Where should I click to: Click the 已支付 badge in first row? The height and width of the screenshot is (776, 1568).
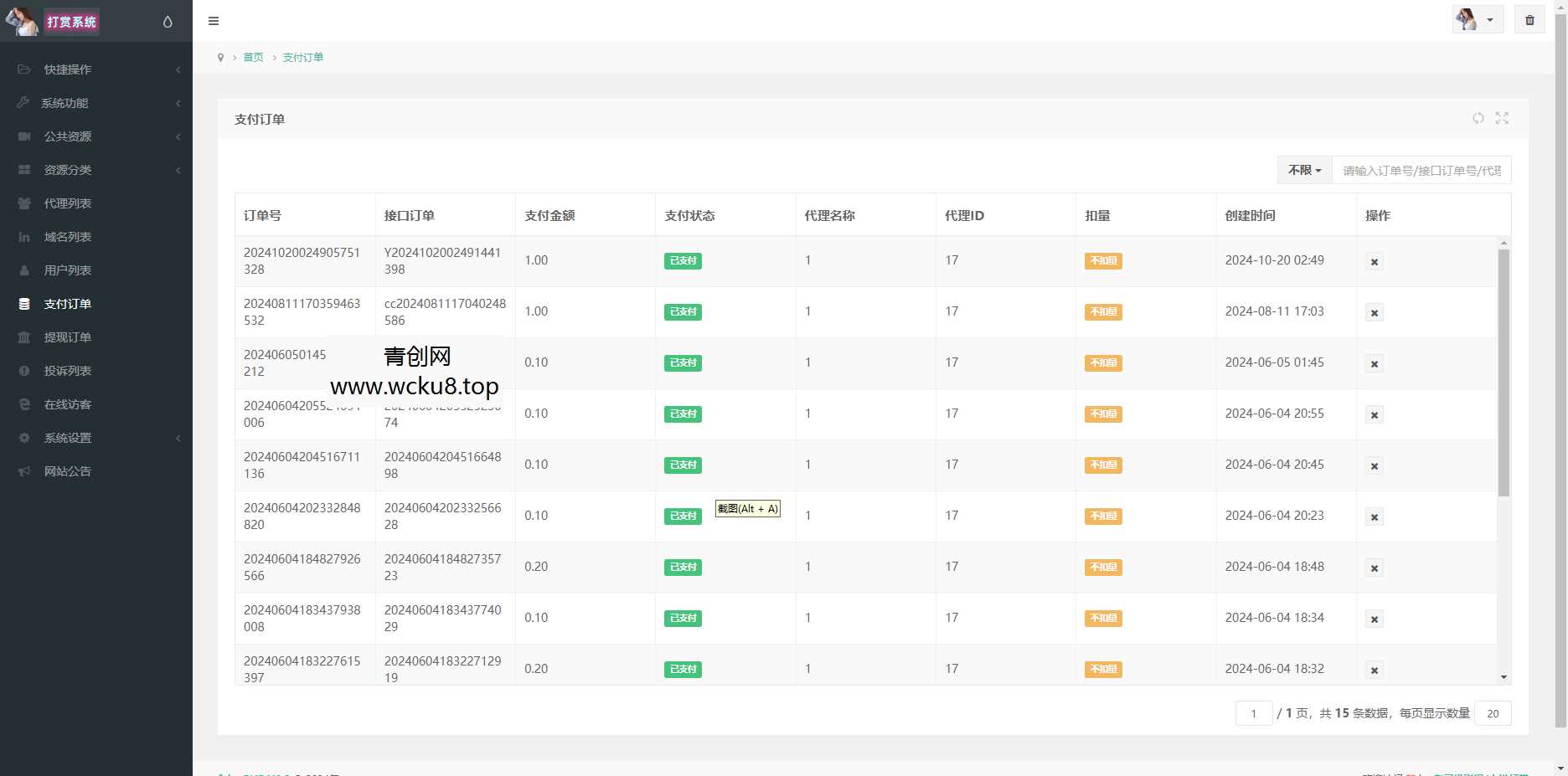pyautogui.click(x=683, y=261)
